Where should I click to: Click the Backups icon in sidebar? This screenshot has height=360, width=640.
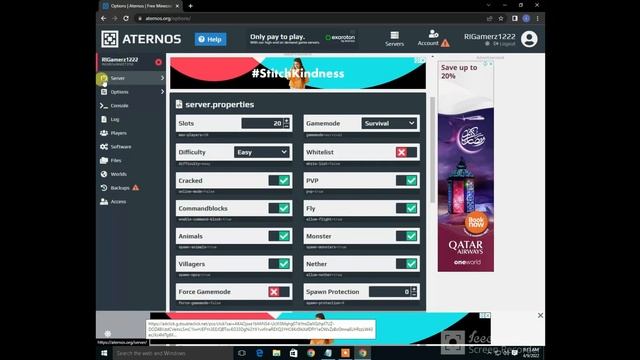(104, 188)
